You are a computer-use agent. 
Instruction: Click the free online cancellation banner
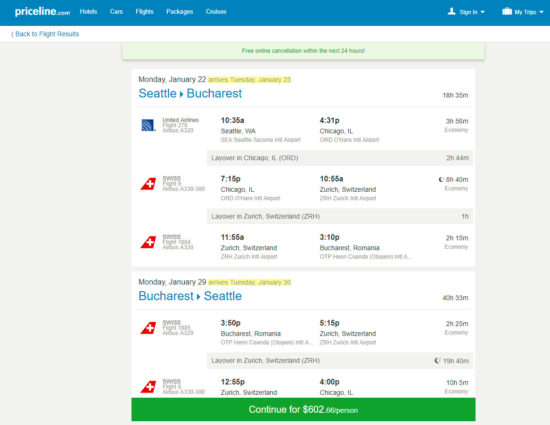(x=303, y=51)
